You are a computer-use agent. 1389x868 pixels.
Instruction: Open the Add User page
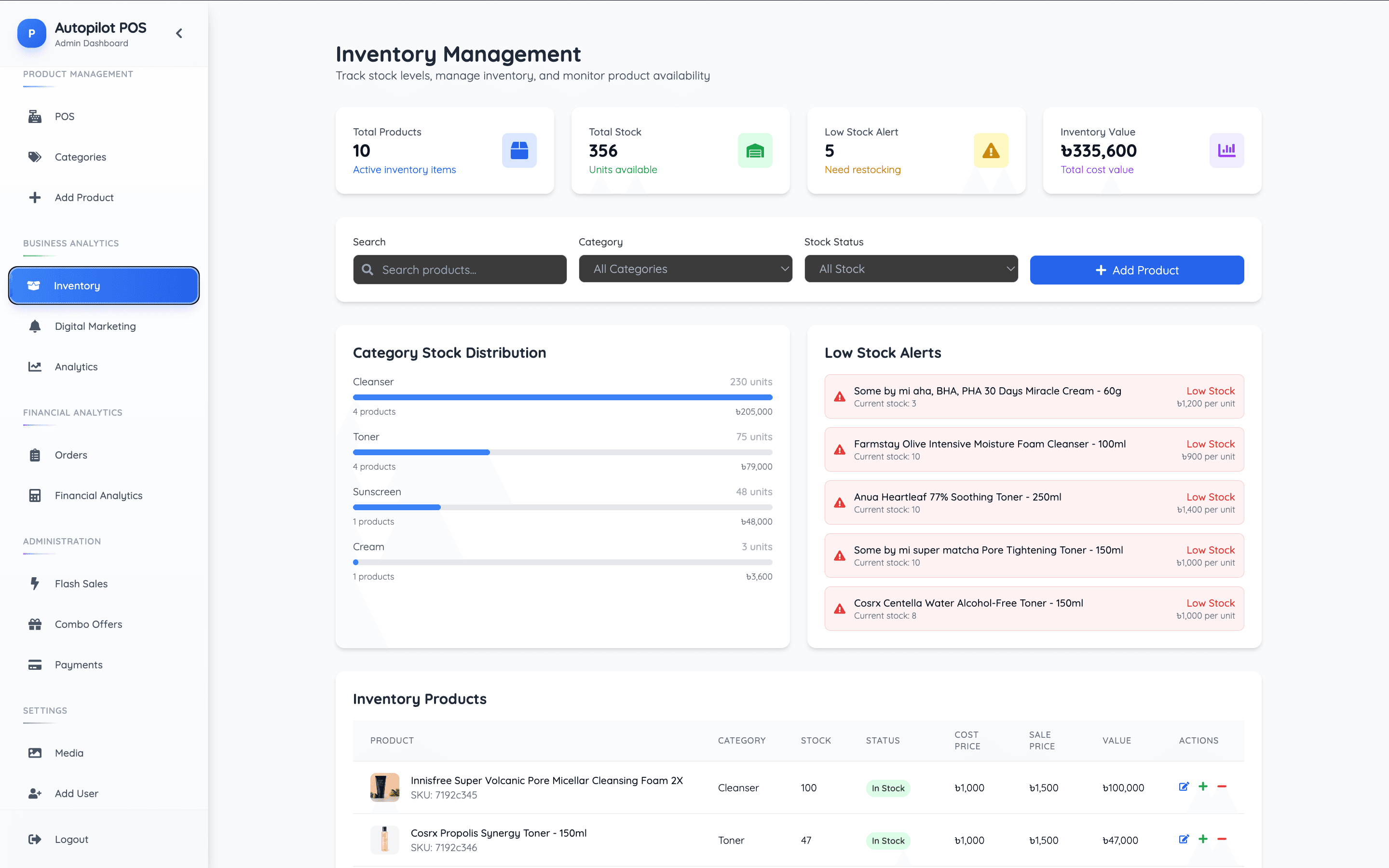pos(104,793)
